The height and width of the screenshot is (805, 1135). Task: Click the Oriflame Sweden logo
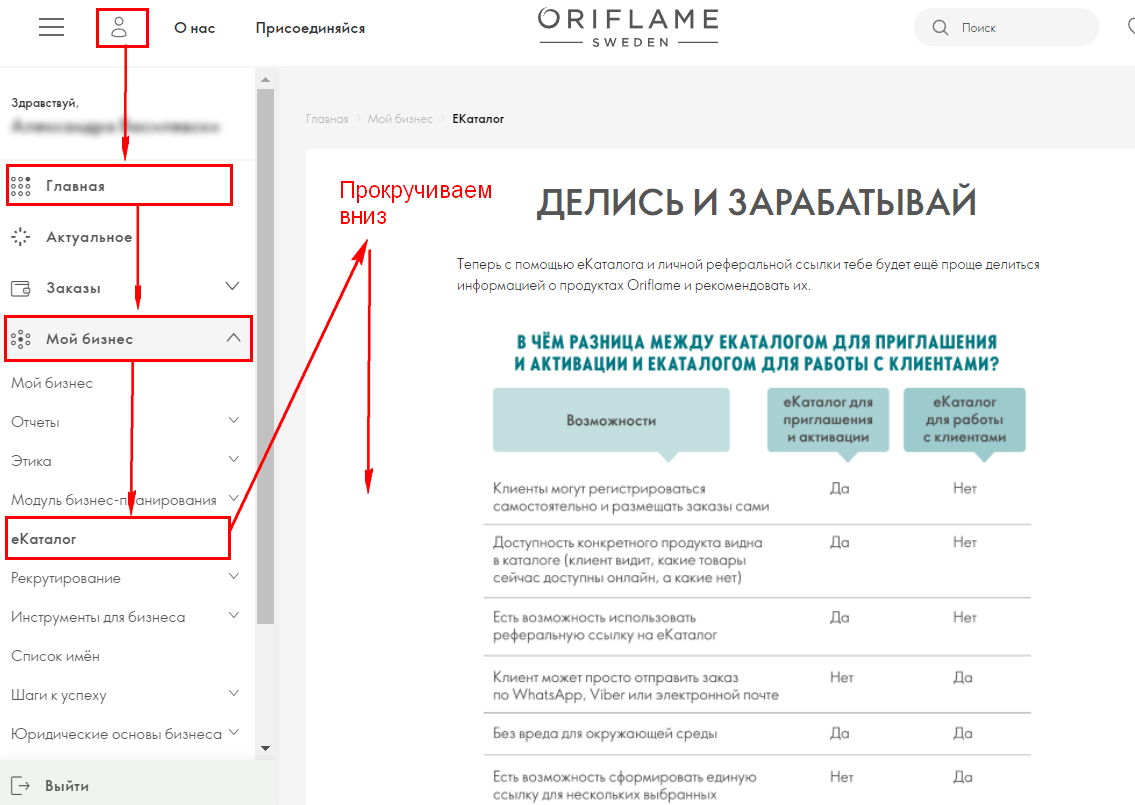pos(628,28)
